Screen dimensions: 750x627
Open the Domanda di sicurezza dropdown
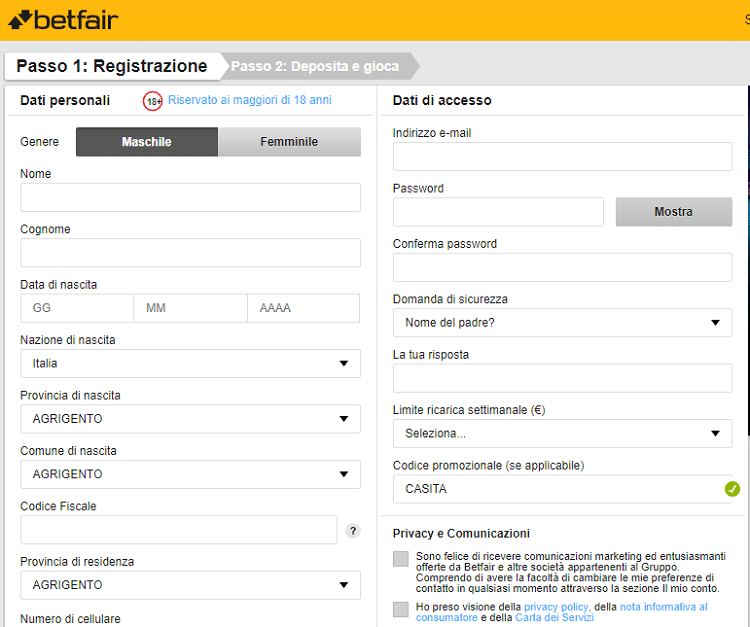pyautogui.click(x=562, y=323)
